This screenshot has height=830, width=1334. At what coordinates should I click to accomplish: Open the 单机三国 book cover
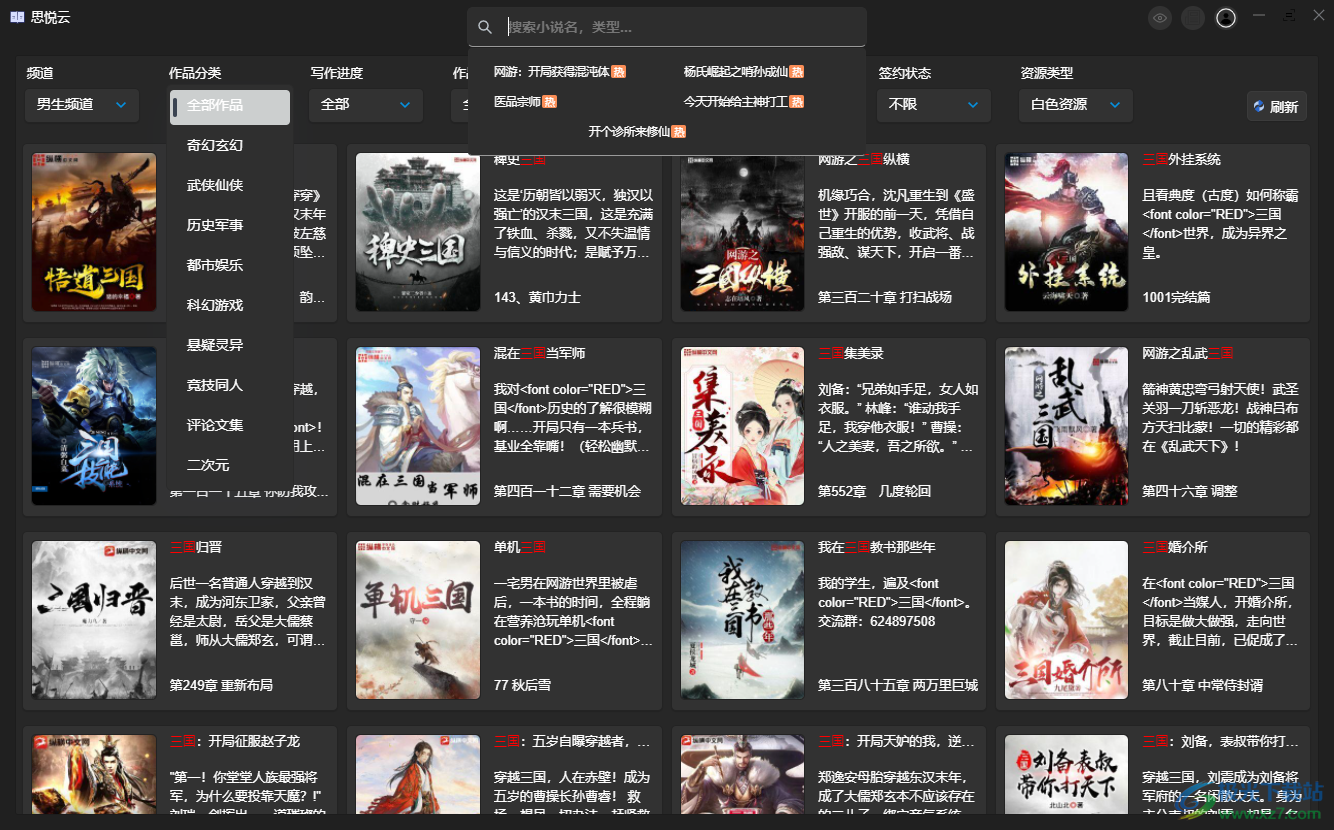pyautogui.click(x=418, y=620)
